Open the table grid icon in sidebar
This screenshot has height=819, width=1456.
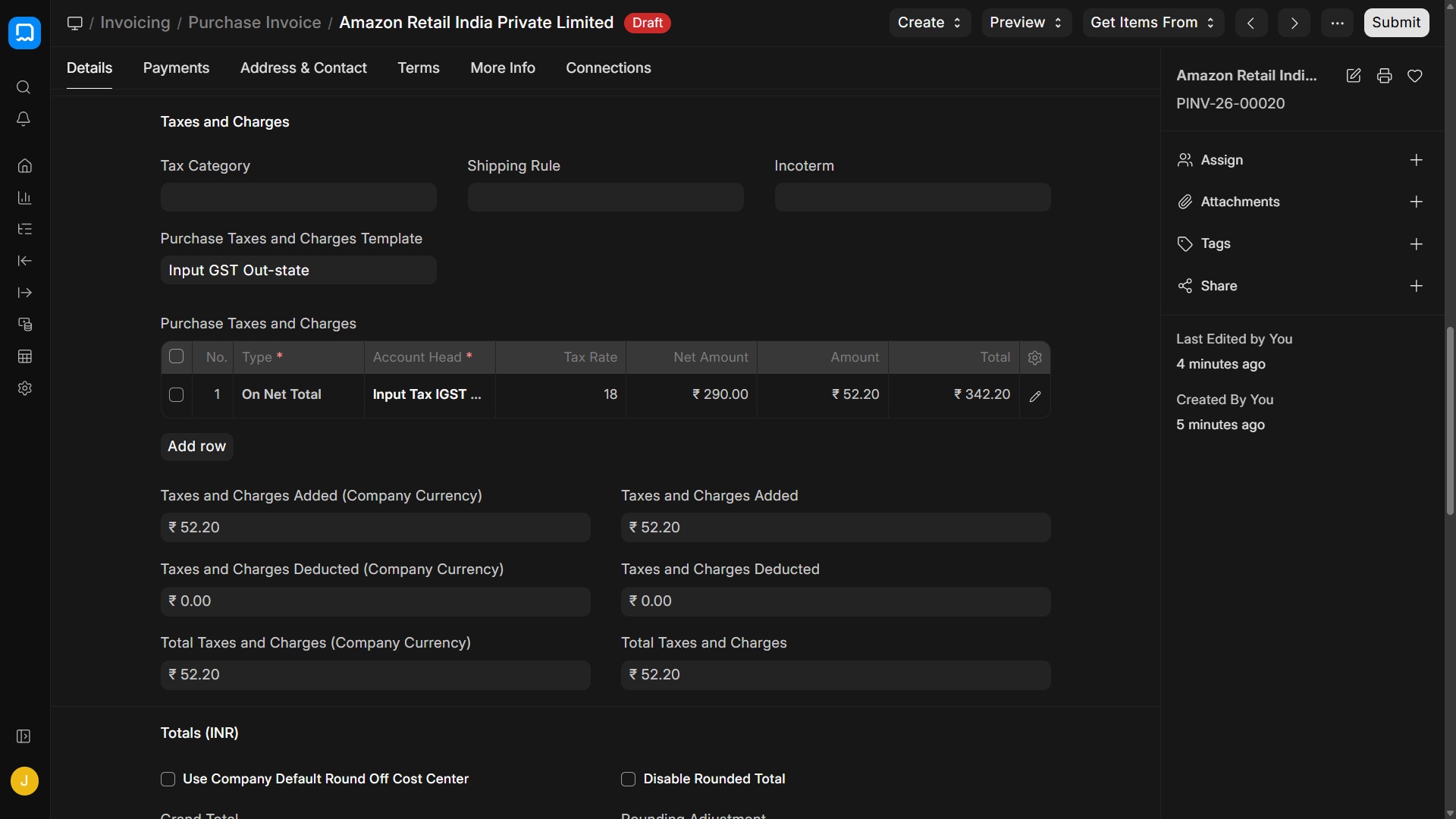(24, 356)
